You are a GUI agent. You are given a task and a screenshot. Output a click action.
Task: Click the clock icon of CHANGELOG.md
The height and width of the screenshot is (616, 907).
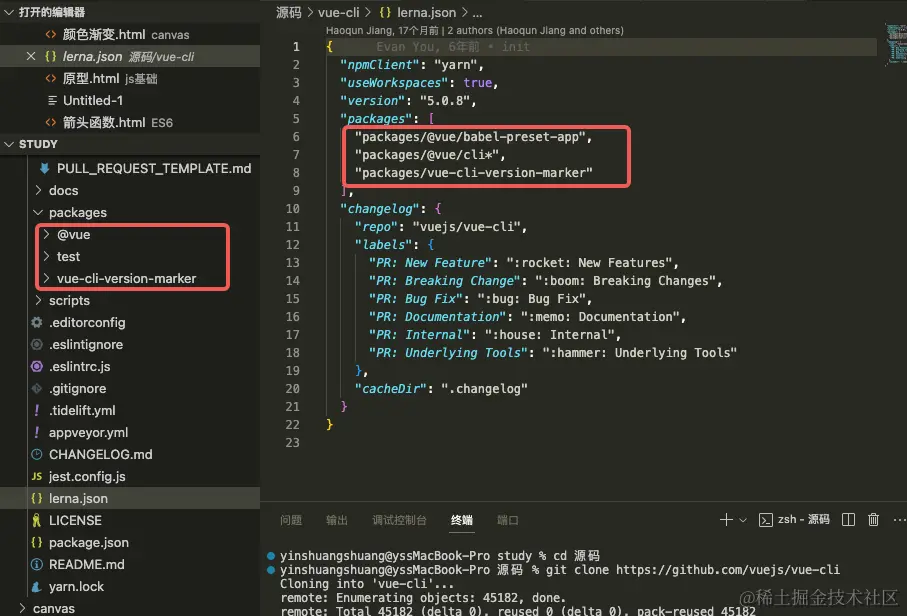tap(36, 454)
